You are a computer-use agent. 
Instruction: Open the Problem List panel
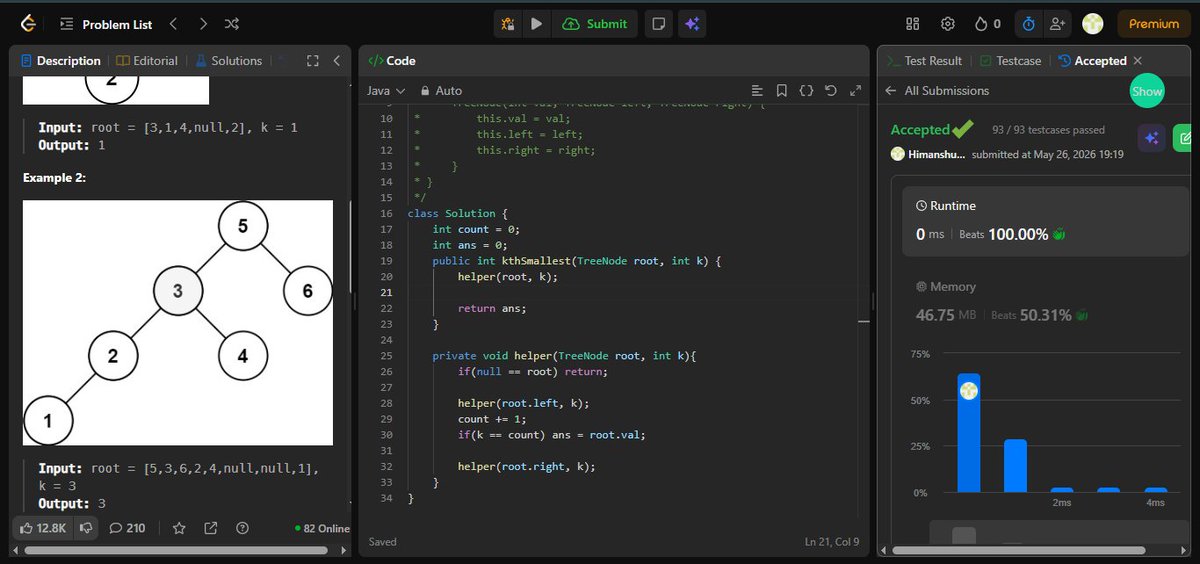click(x=106, y=24)
